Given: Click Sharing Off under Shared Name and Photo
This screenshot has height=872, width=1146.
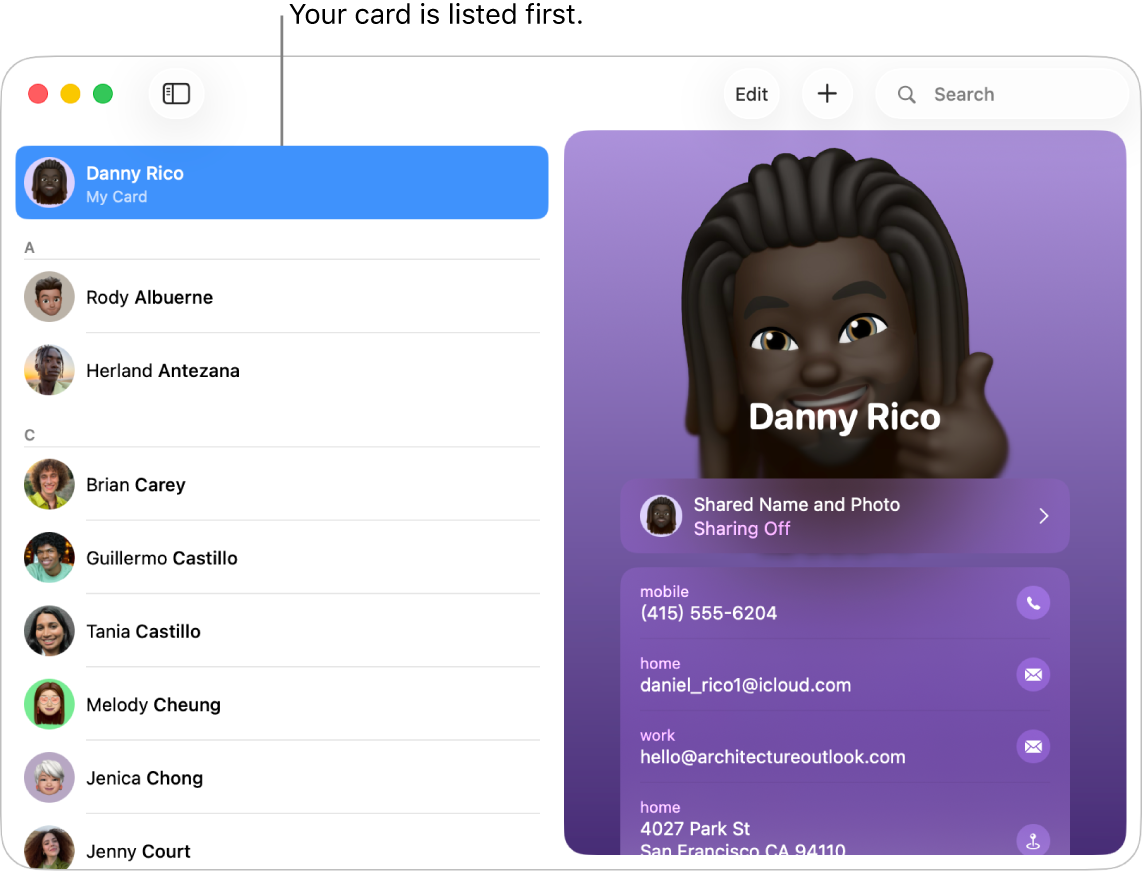Looking at the screenshot, I should (x=740, y=528).
